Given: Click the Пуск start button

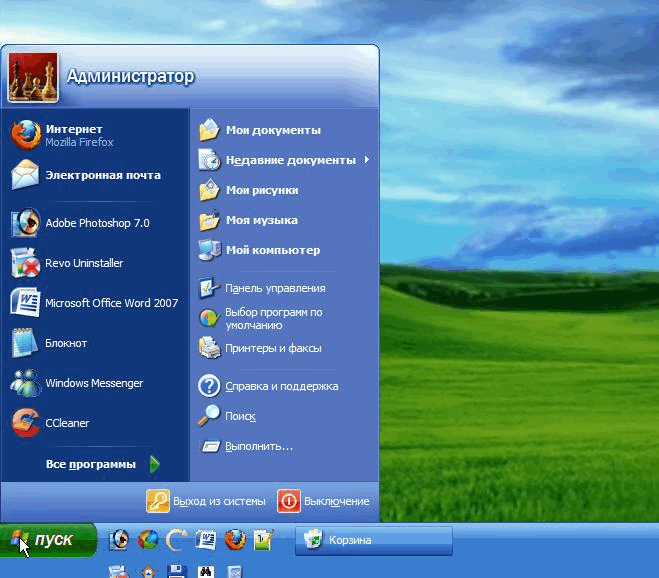Looking at the screenshot, I should pyautogui.click(x=48, y=540).
